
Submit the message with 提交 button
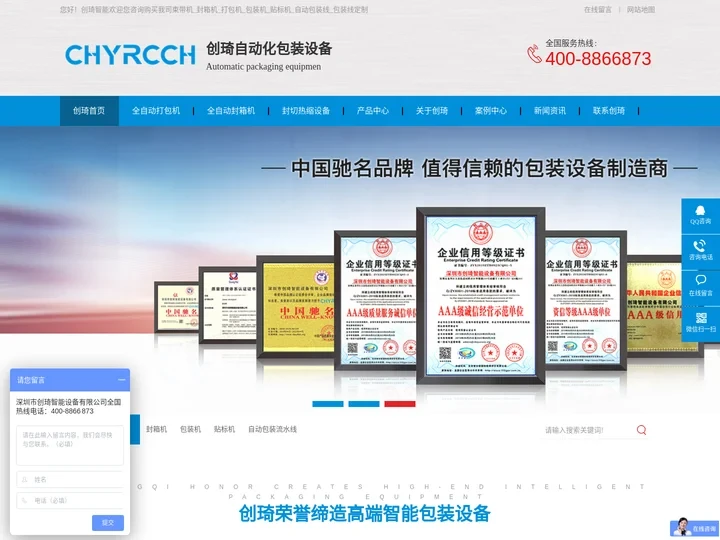click(108, 523)
